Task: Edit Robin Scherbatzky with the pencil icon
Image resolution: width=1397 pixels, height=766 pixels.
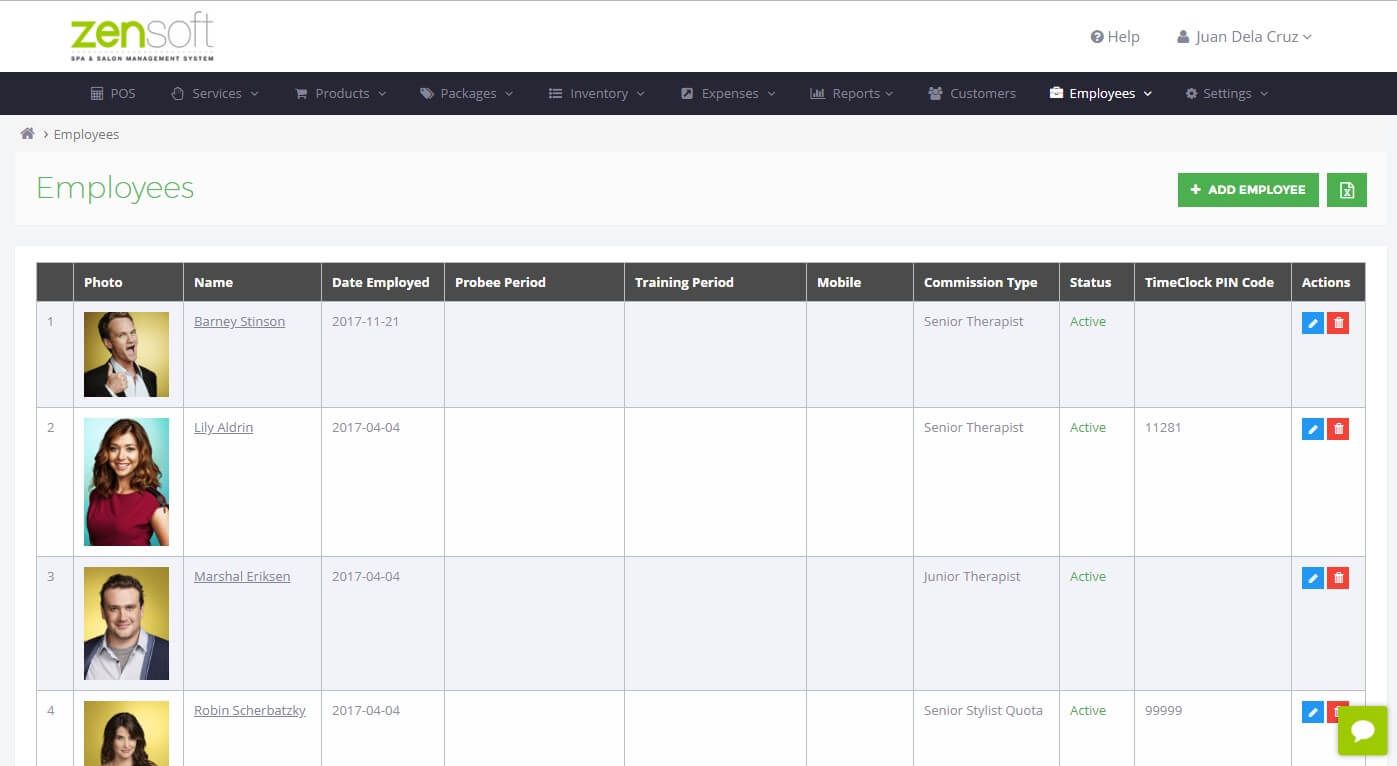Action: pyautogui.click(x=1313, y=712)
